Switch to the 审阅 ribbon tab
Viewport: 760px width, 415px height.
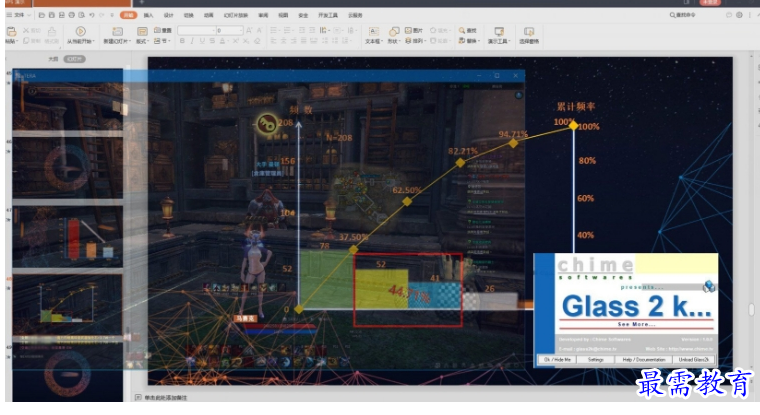[x=263, y=16]
